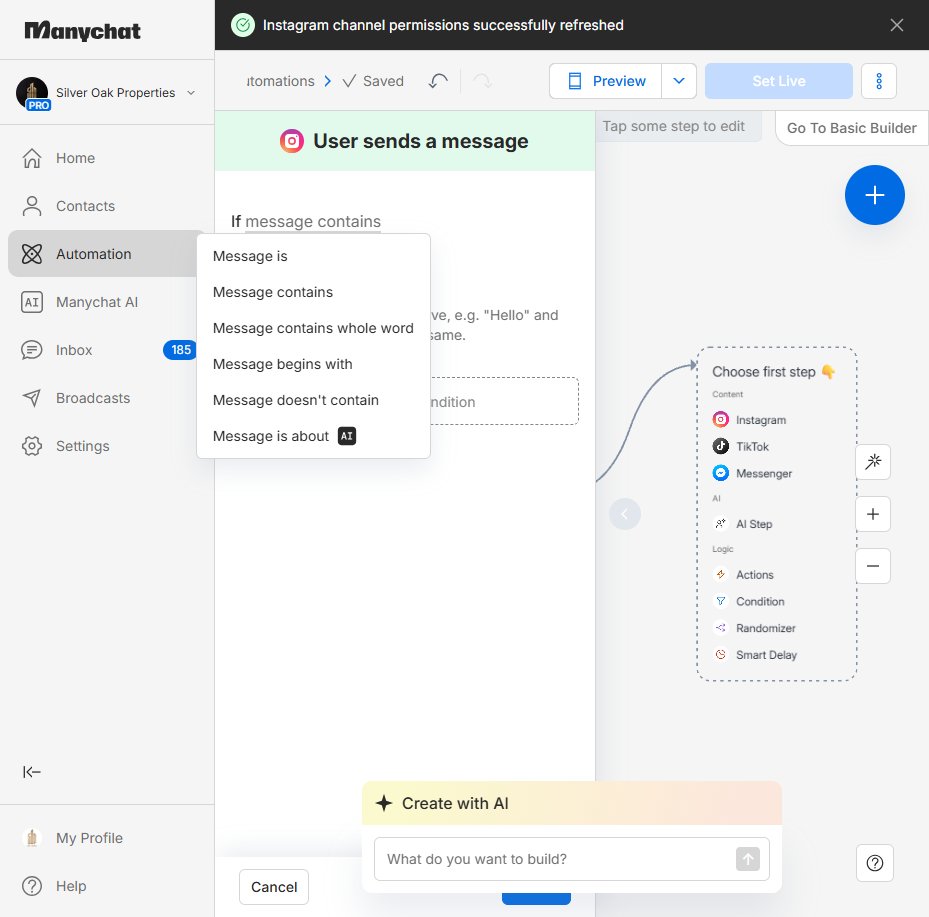This screenshot has width=929, height=917.
Task: Dismiss the Instagram permissions notification
Action: pos(896,25)
